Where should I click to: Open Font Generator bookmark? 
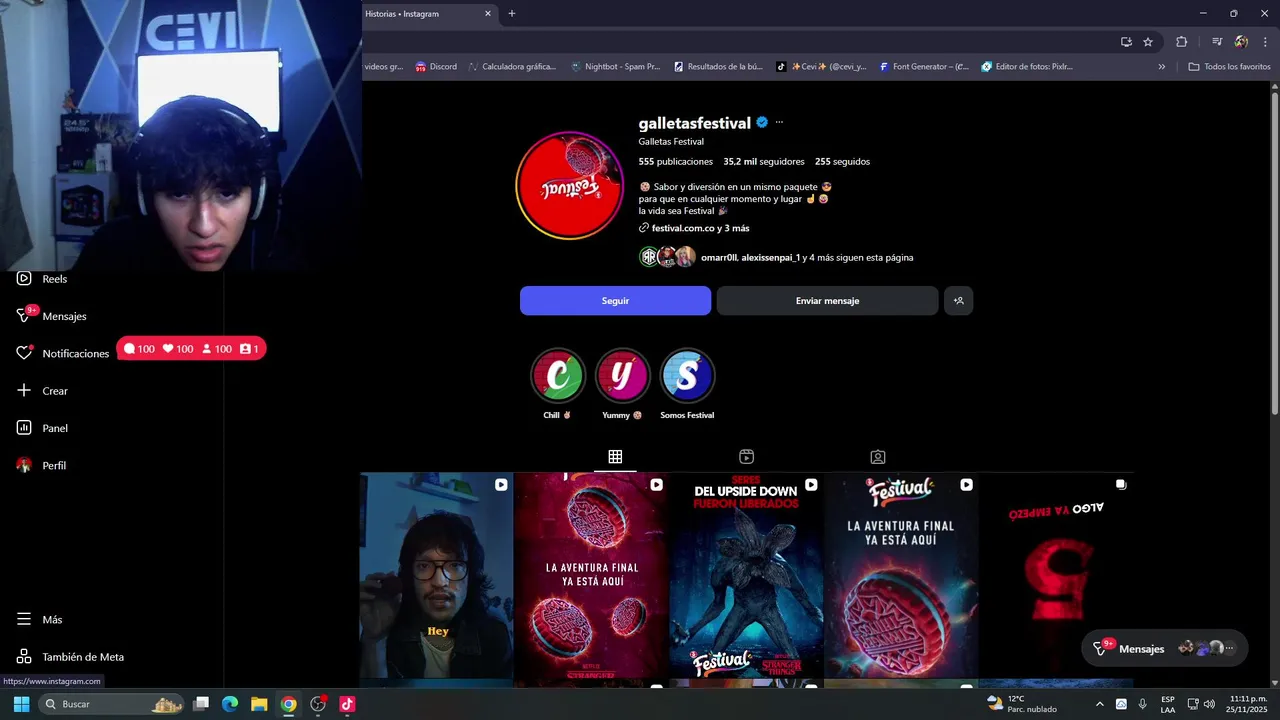tap(925, 67)
